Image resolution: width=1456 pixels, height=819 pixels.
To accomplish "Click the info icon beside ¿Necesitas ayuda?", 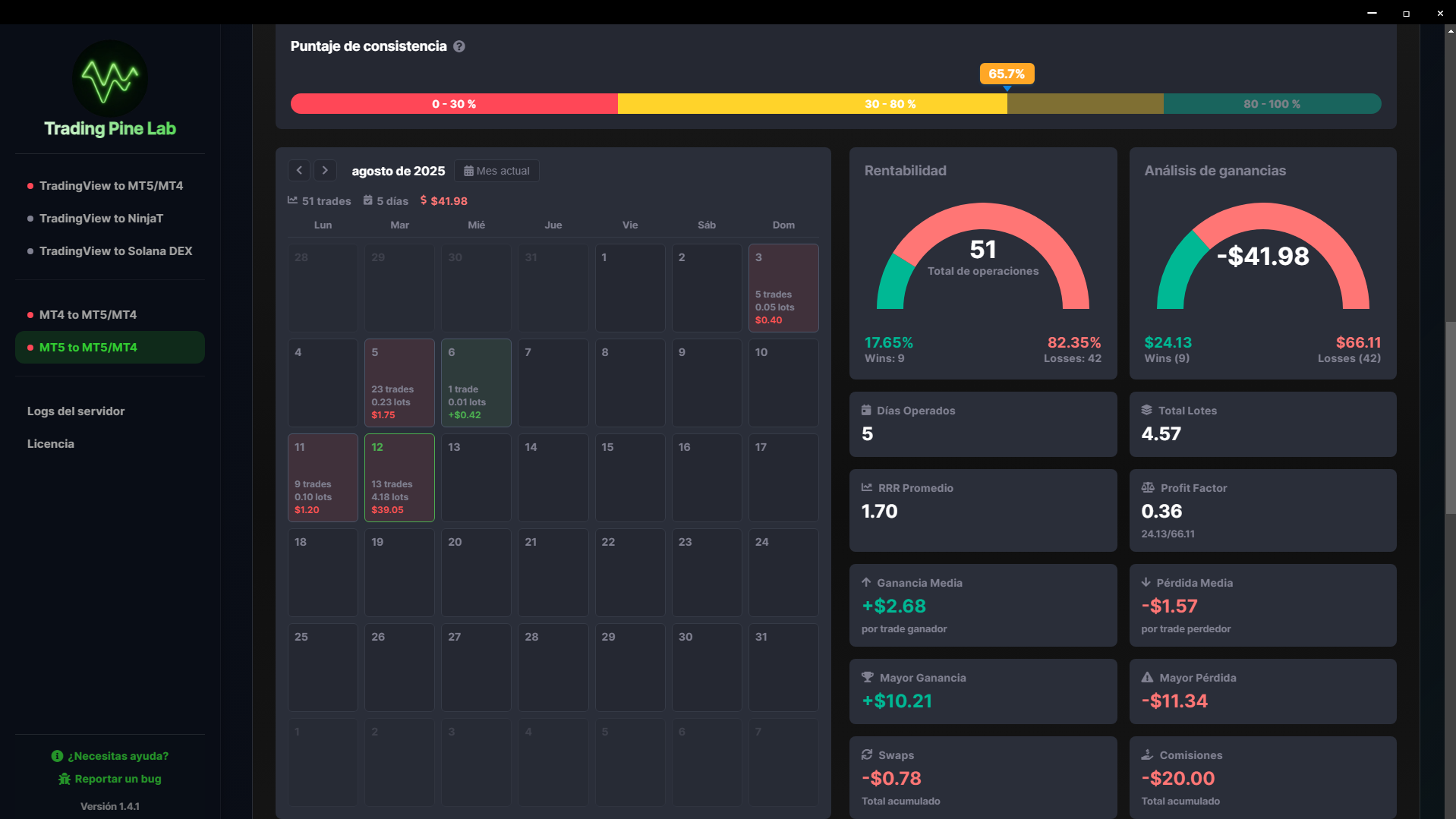I will pos(57,756).
